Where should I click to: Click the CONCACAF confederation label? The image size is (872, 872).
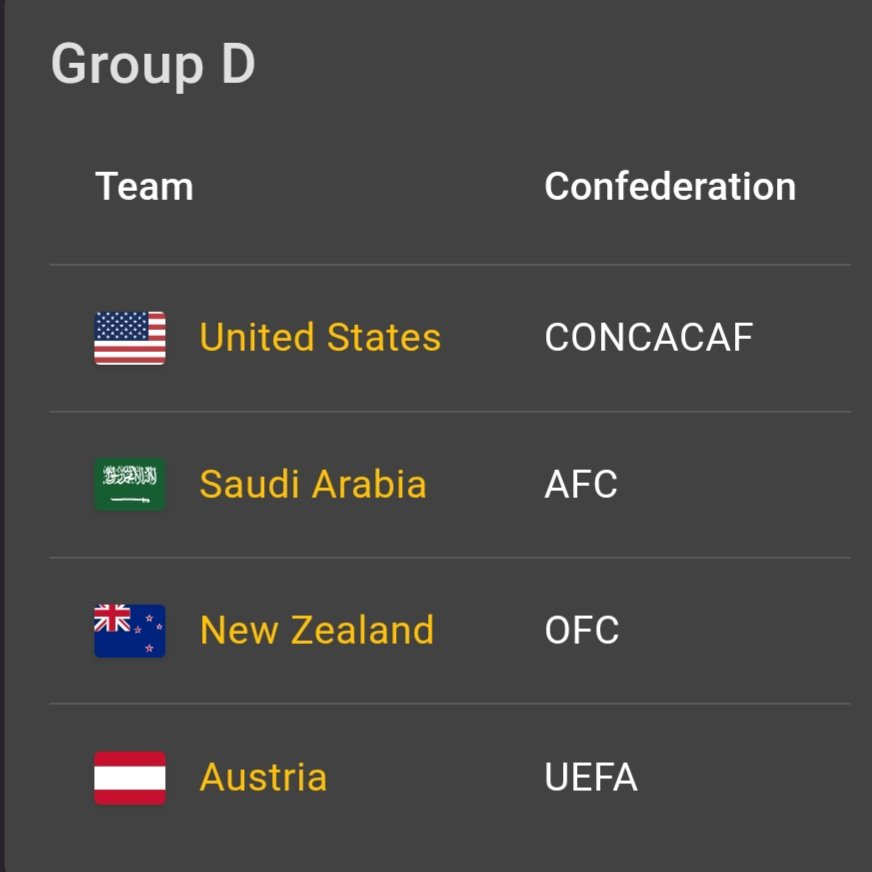(x=648, y=338)
